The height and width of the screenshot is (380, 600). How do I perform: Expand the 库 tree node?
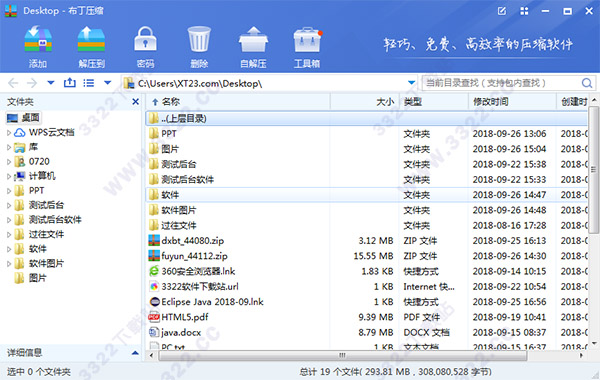coord(9,147)
